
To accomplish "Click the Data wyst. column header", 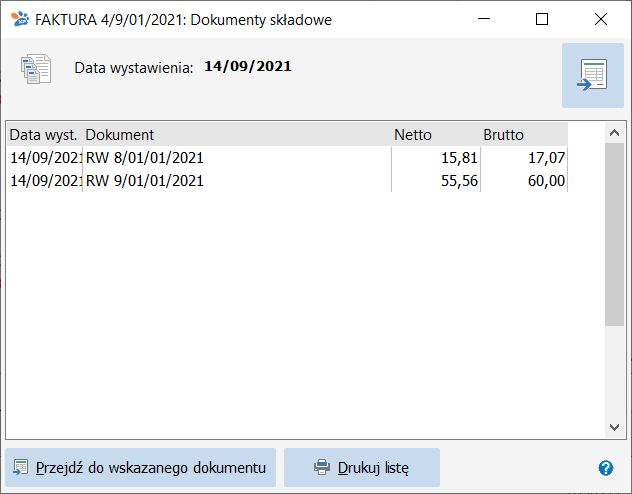I will [45, 135].
